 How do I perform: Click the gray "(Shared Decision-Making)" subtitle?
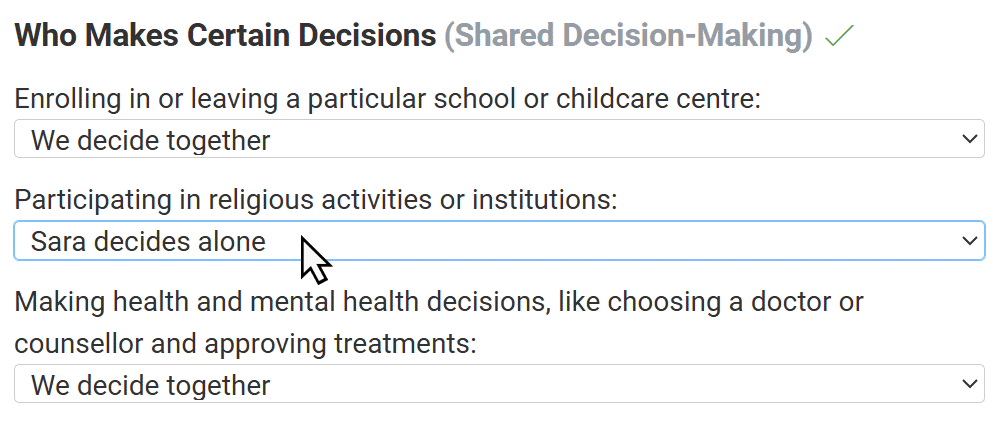628,37
